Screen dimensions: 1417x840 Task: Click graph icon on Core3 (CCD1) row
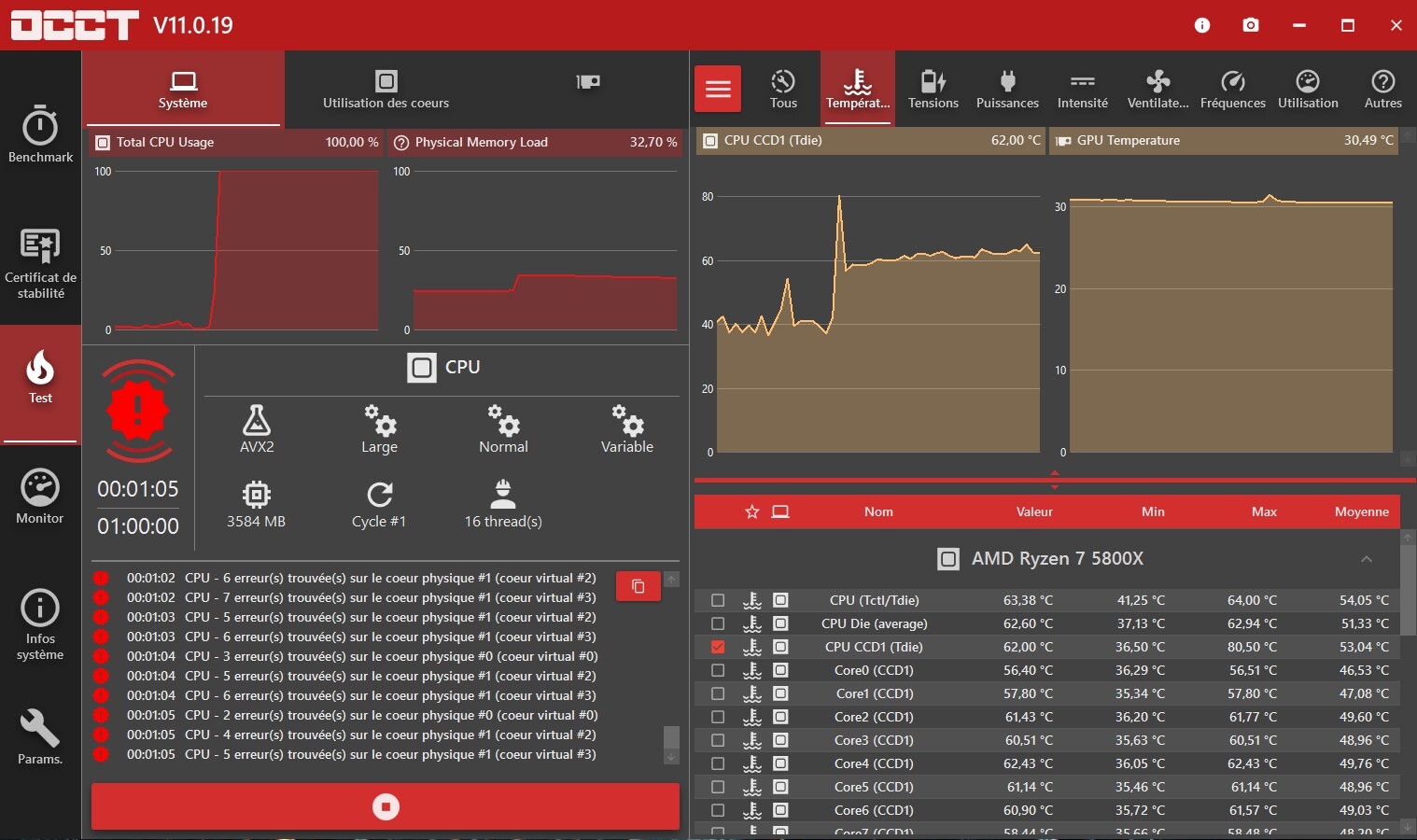pos(780,740)
